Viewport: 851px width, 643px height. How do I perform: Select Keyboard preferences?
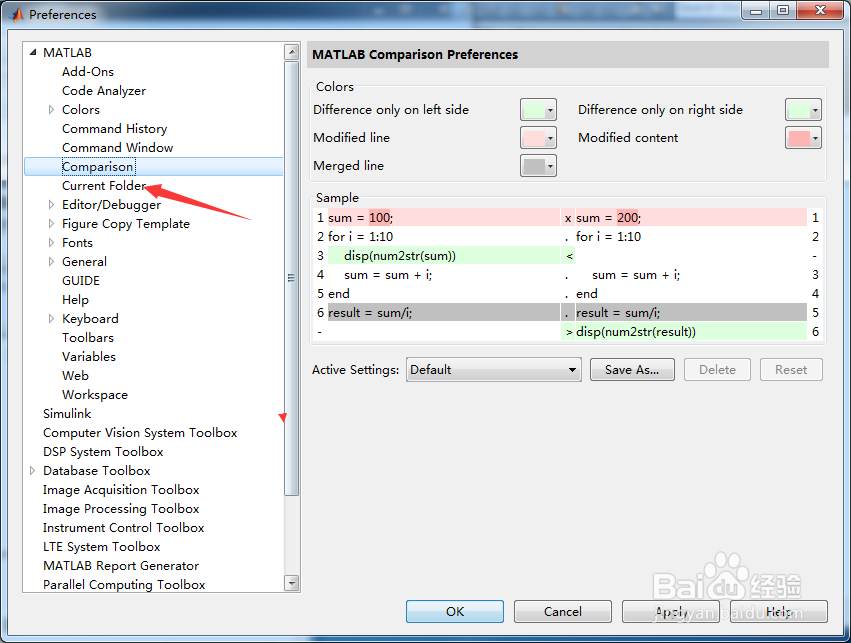[x=90, y=319]
